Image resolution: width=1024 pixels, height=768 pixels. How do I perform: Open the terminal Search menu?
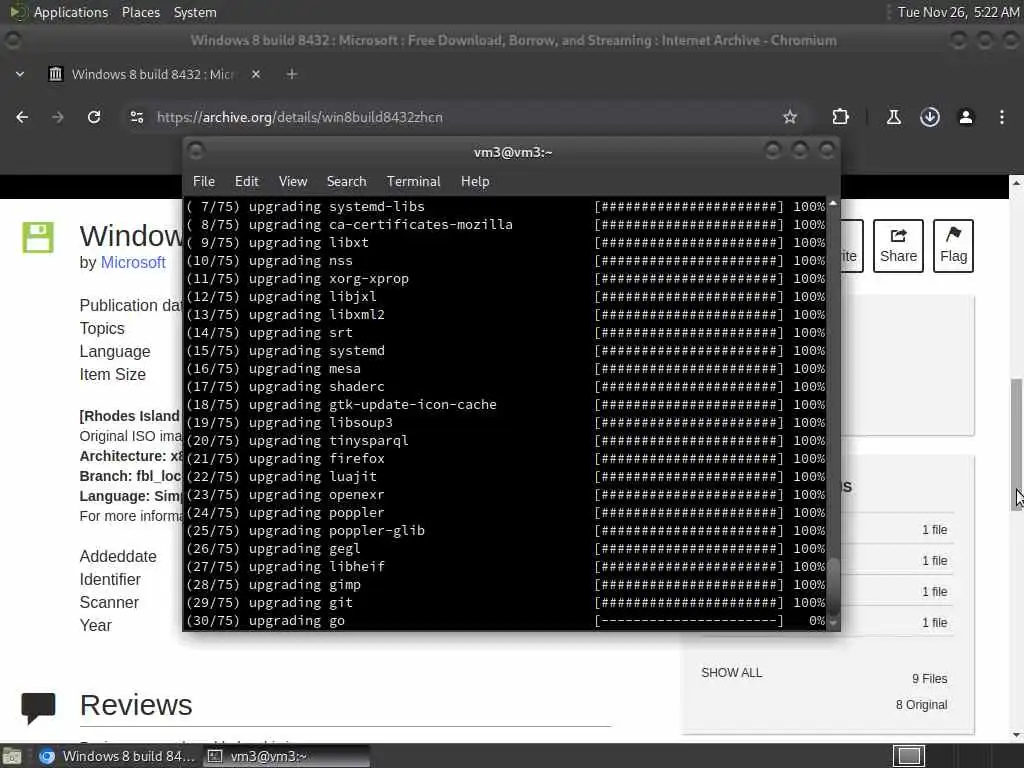pyautogui.click(x=346, y=182)
